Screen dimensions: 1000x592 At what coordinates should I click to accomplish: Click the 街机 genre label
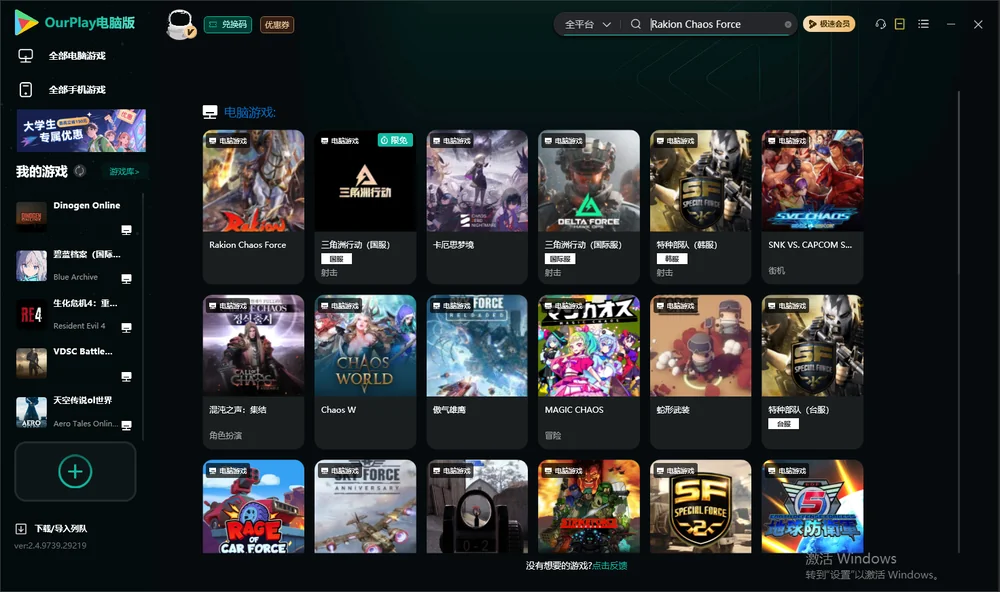(776, 270)
